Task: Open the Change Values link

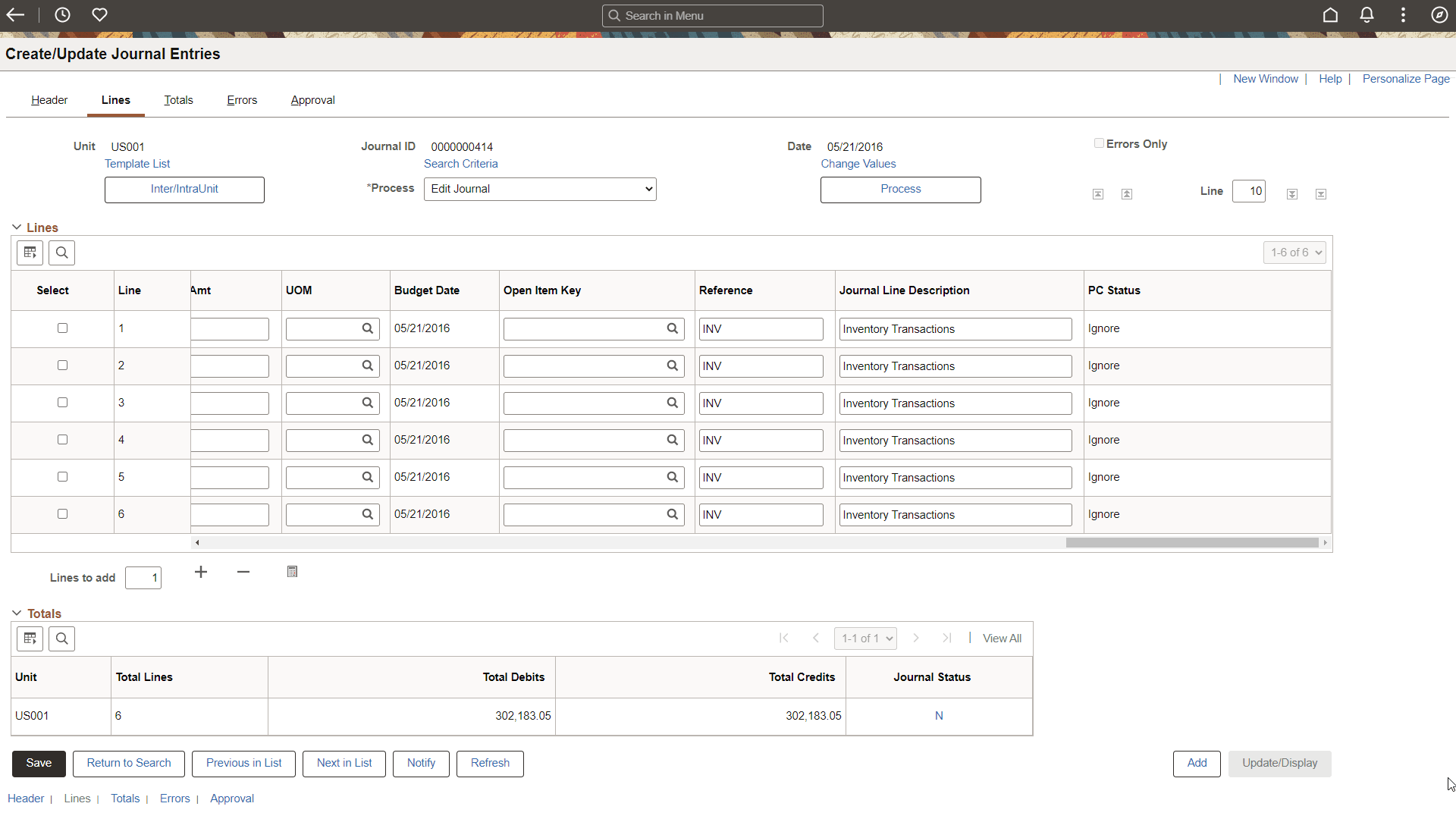Action: tap(858, 164)
